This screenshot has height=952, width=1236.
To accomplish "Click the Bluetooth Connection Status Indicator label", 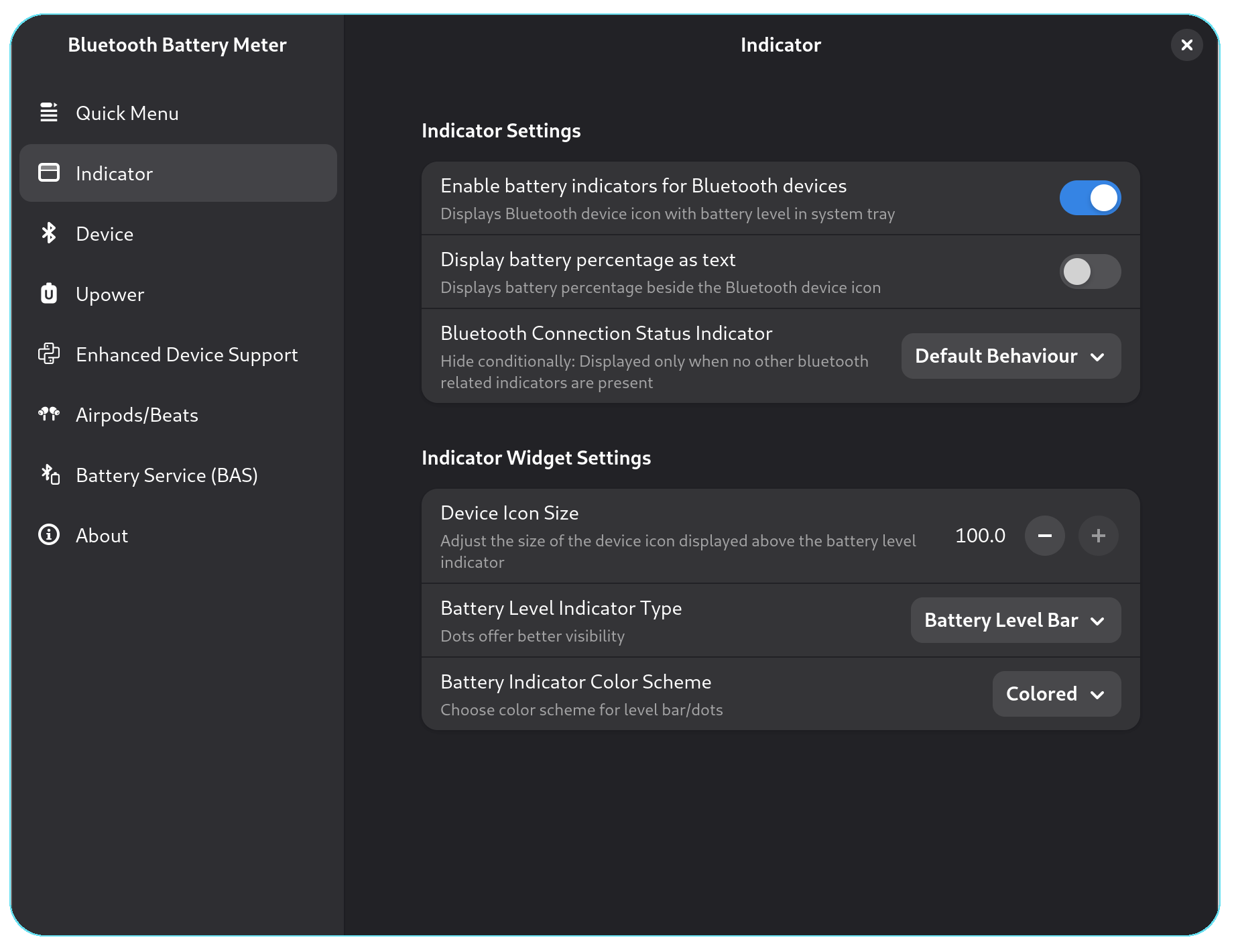I will tap(607, 333).
